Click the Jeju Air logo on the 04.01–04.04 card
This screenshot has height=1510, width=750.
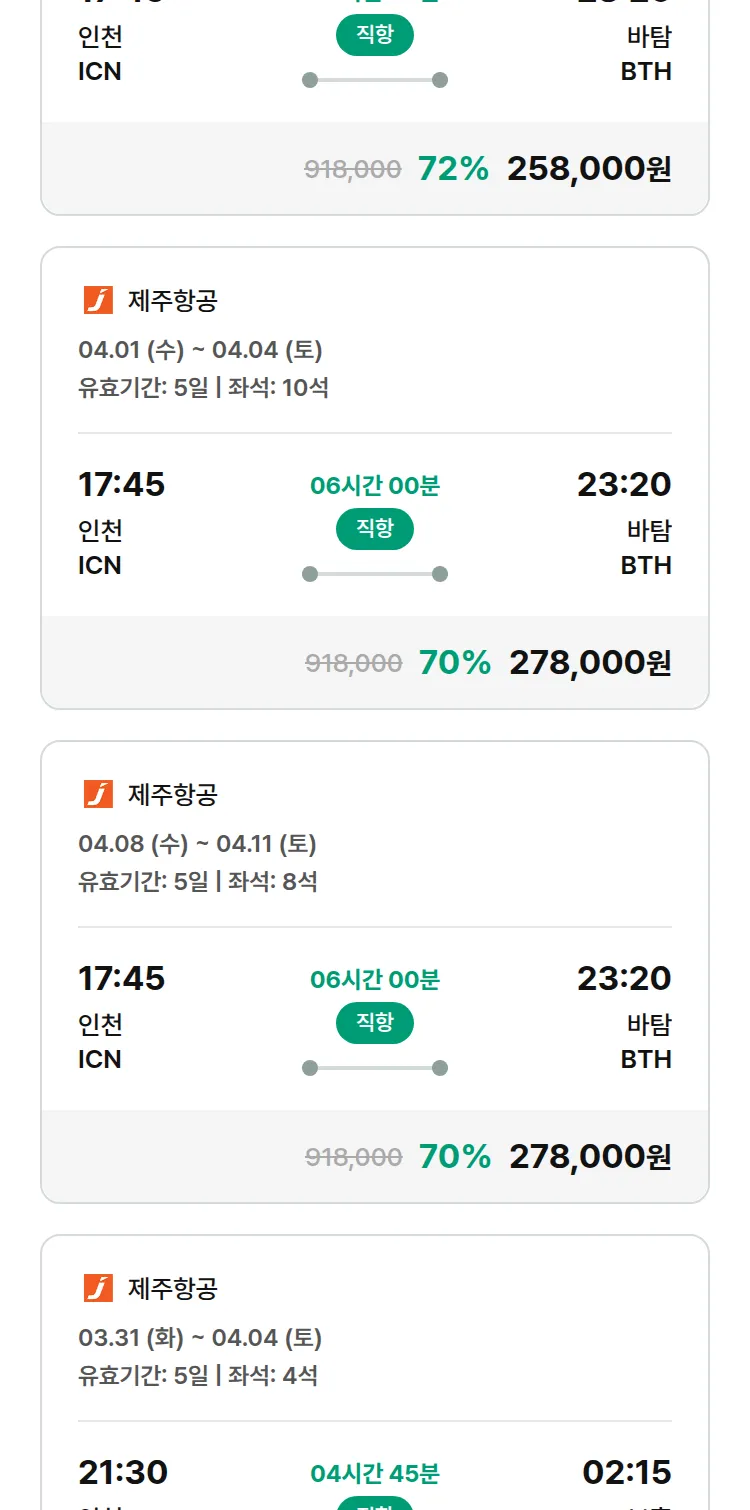click(x=98, y=300)
